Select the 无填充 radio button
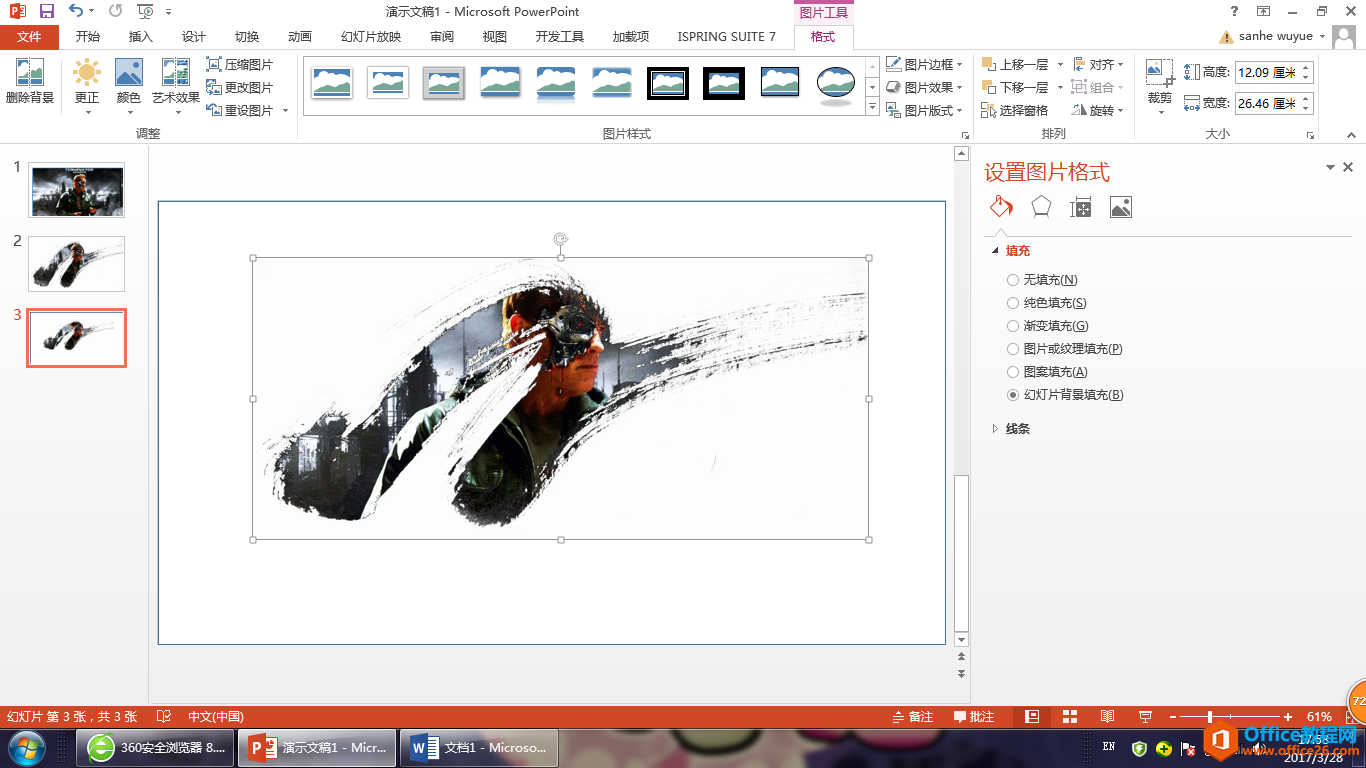The width and height of the screenshot is (1366, 768). point(1013,280)
